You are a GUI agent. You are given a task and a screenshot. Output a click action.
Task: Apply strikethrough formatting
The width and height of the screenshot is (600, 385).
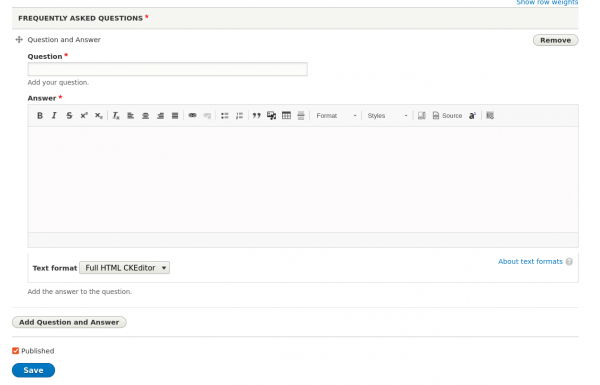click(69, 116)
